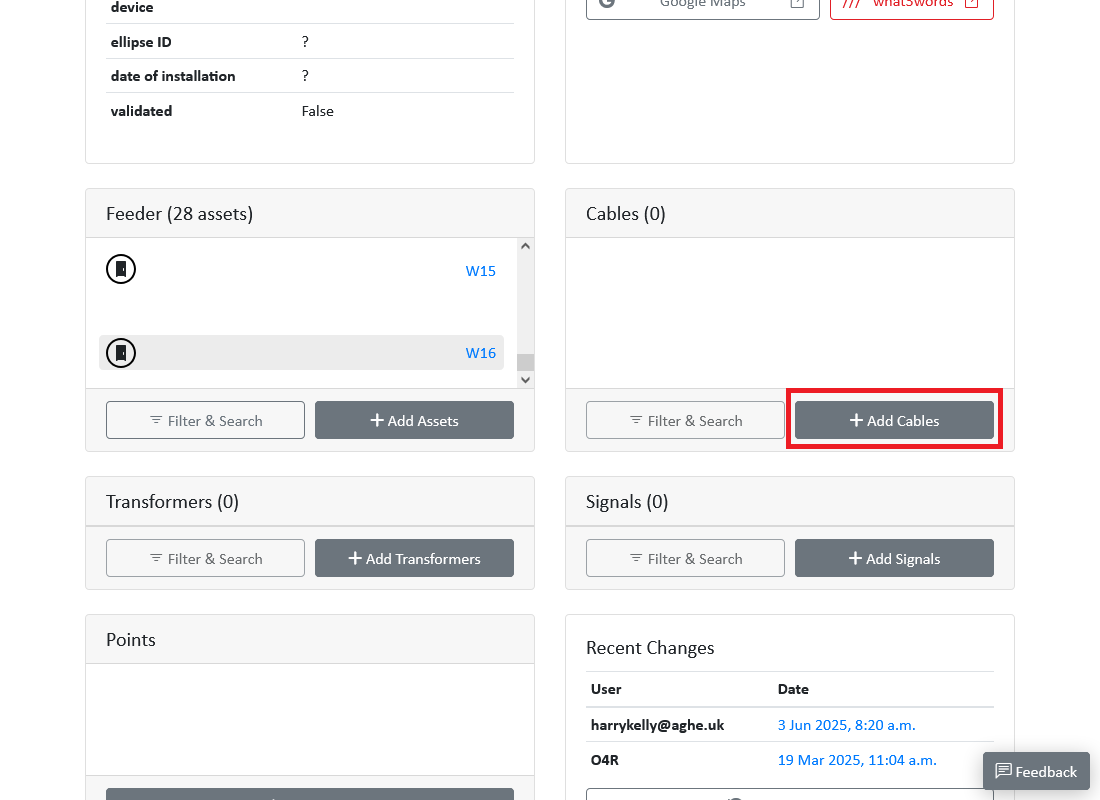Click the Google Maps external link icon
The height and width of the screenshot is (800, 1100).
(x=797, y=4)
